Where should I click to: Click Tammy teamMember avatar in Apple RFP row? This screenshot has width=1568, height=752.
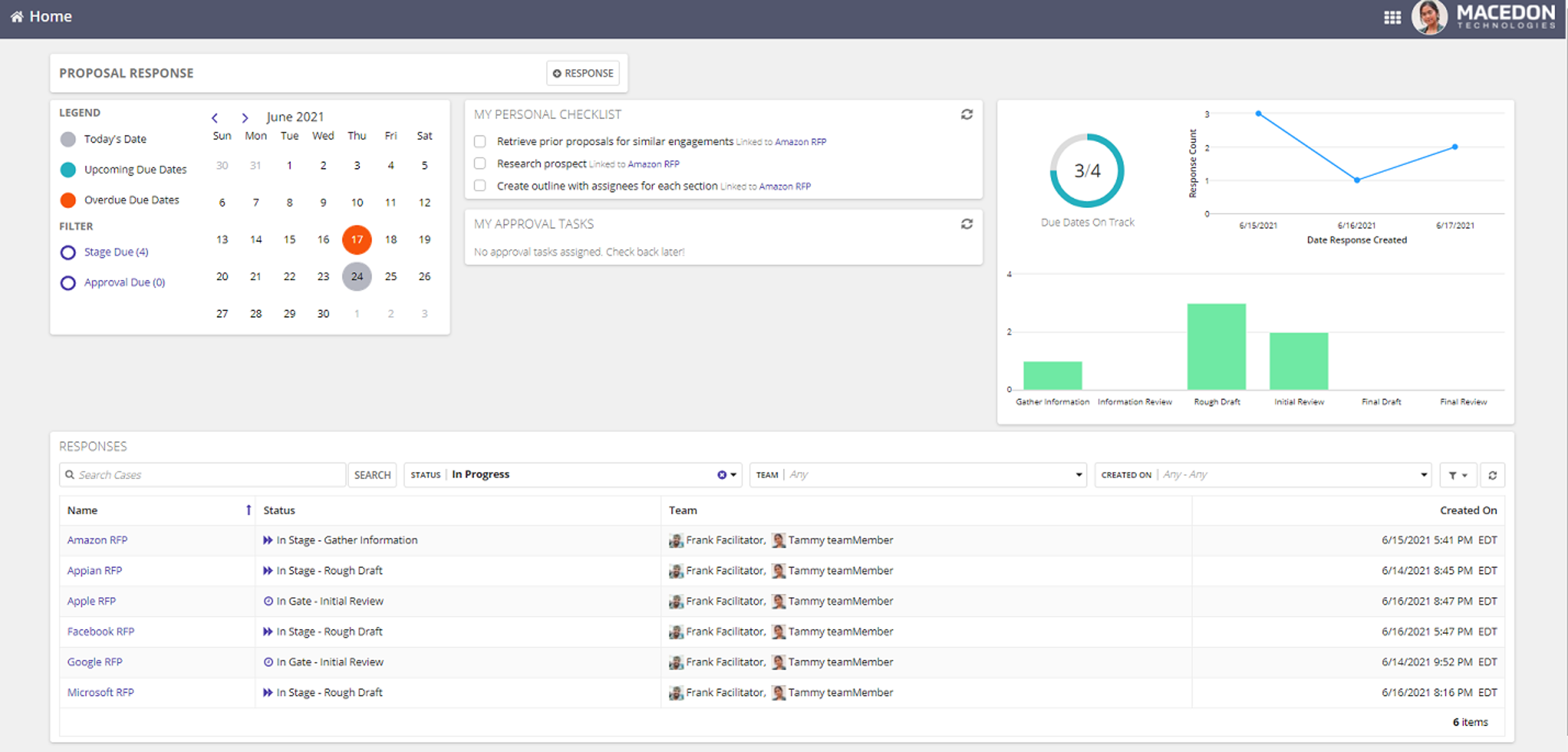click(779, 601)
